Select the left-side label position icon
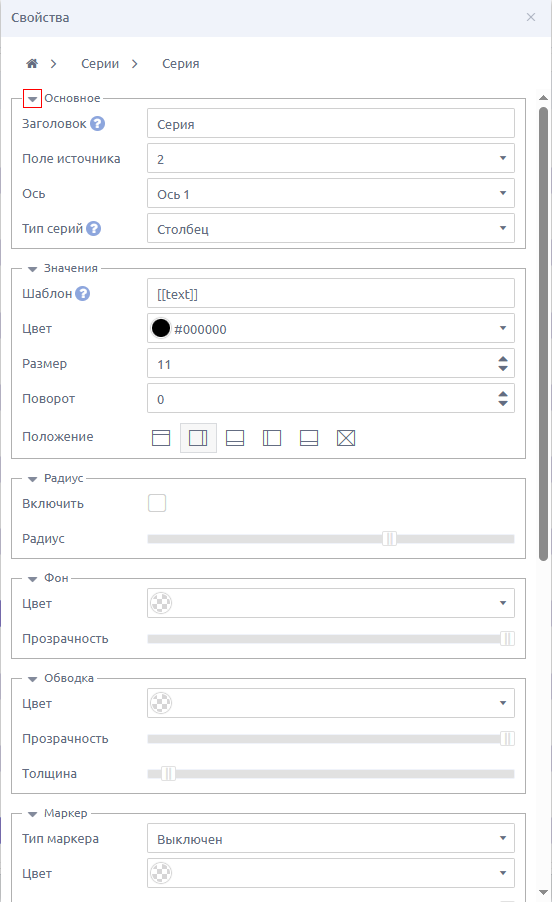 pyautogui.click(x=272, y=438)
